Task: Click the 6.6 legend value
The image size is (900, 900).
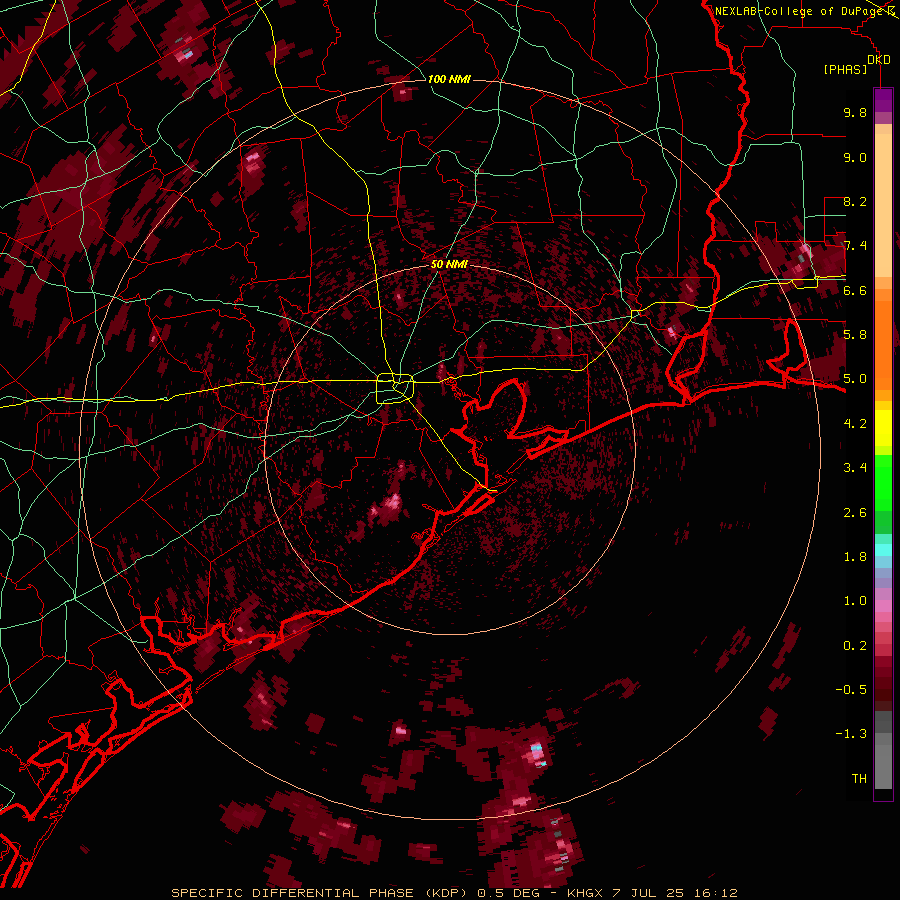Action: (855, 290)
